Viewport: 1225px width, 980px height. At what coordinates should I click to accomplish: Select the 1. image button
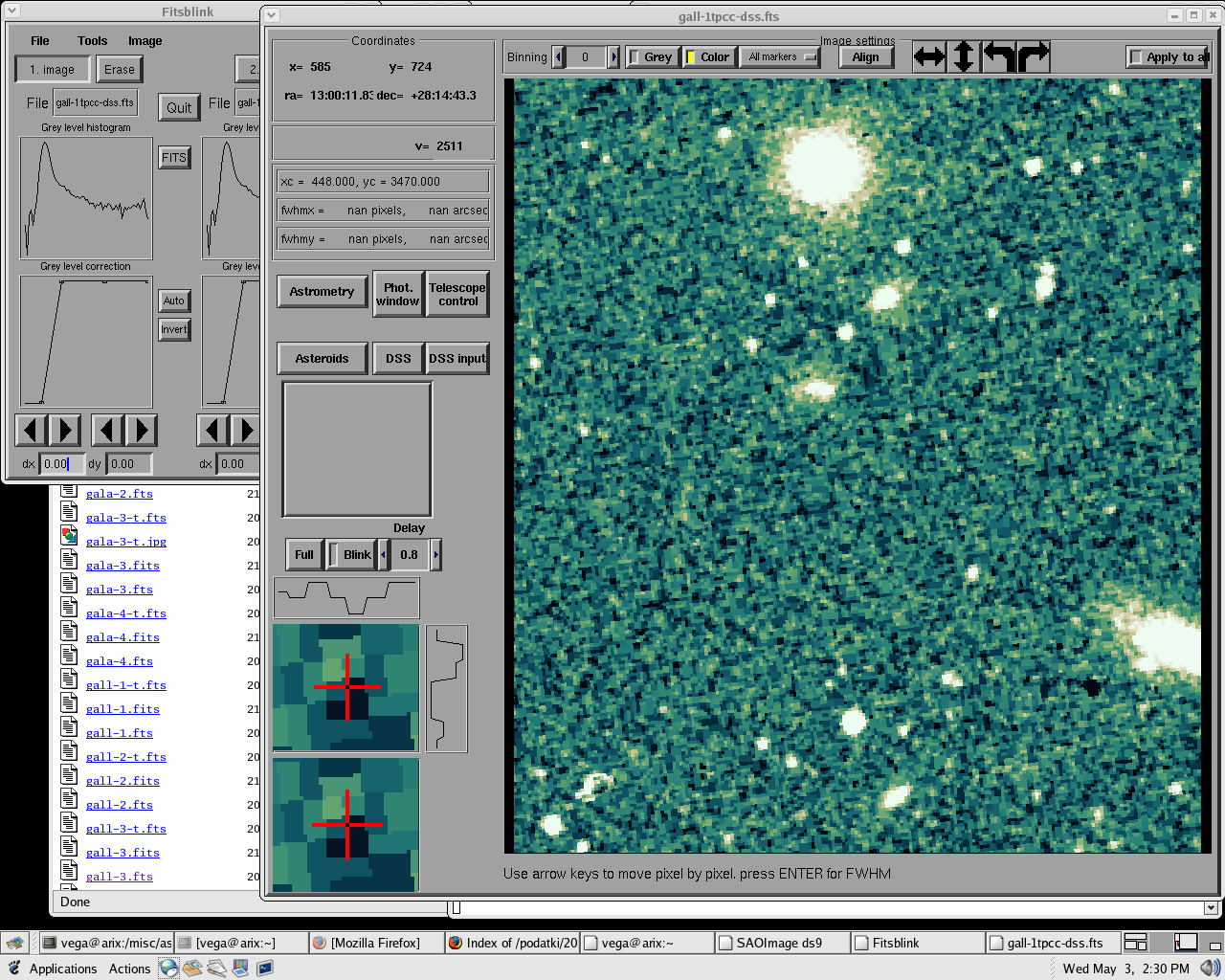pyautogui.click(x=53, y=70)
